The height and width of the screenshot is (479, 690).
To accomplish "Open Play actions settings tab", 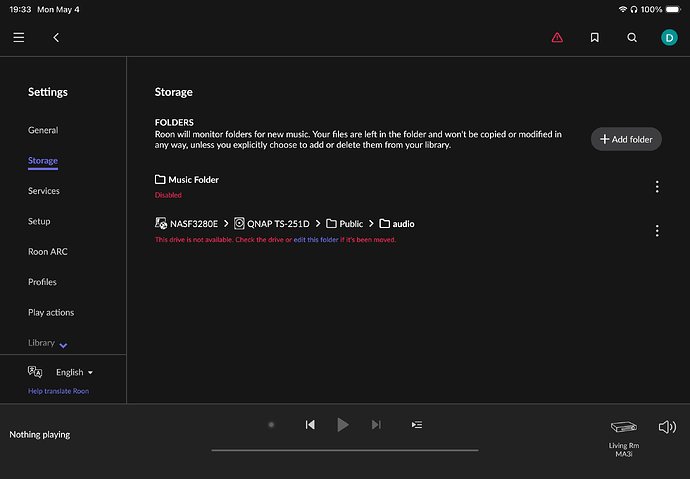I will click(51, 312).
